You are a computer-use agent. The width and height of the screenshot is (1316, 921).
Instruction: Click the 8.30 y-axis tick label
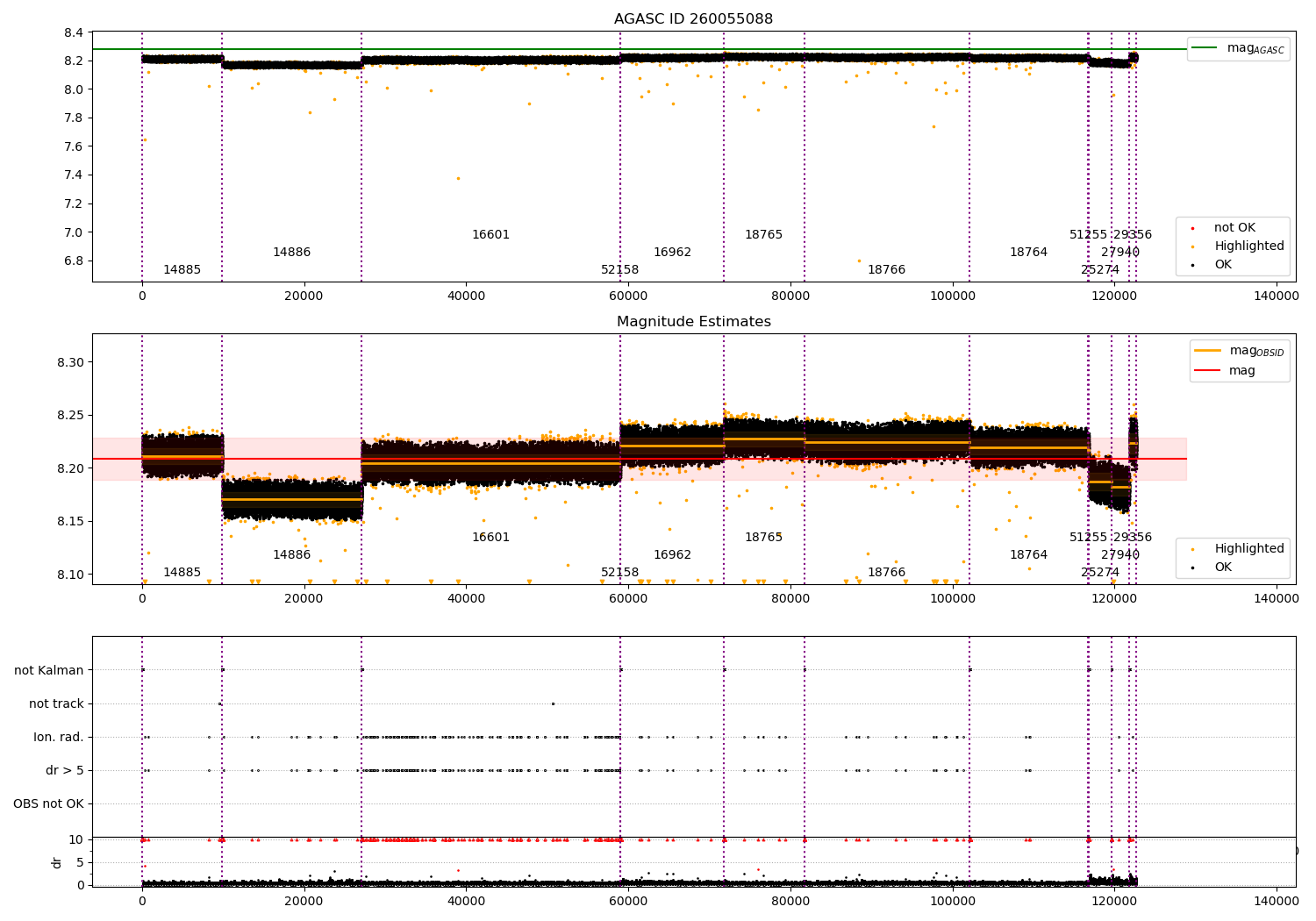70,363
